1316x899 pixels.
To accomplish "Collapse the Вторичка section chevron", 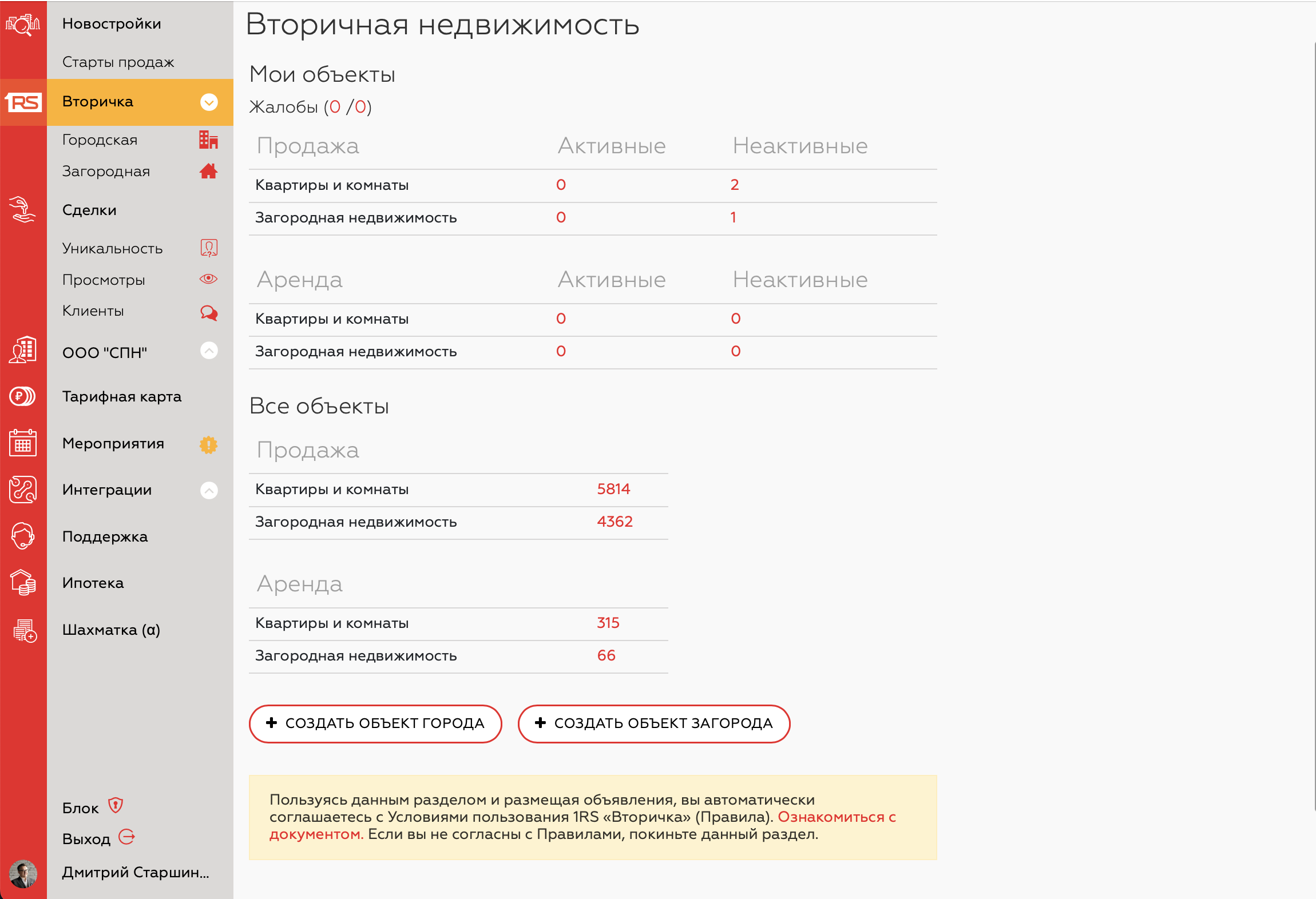I will coord(209,102).
